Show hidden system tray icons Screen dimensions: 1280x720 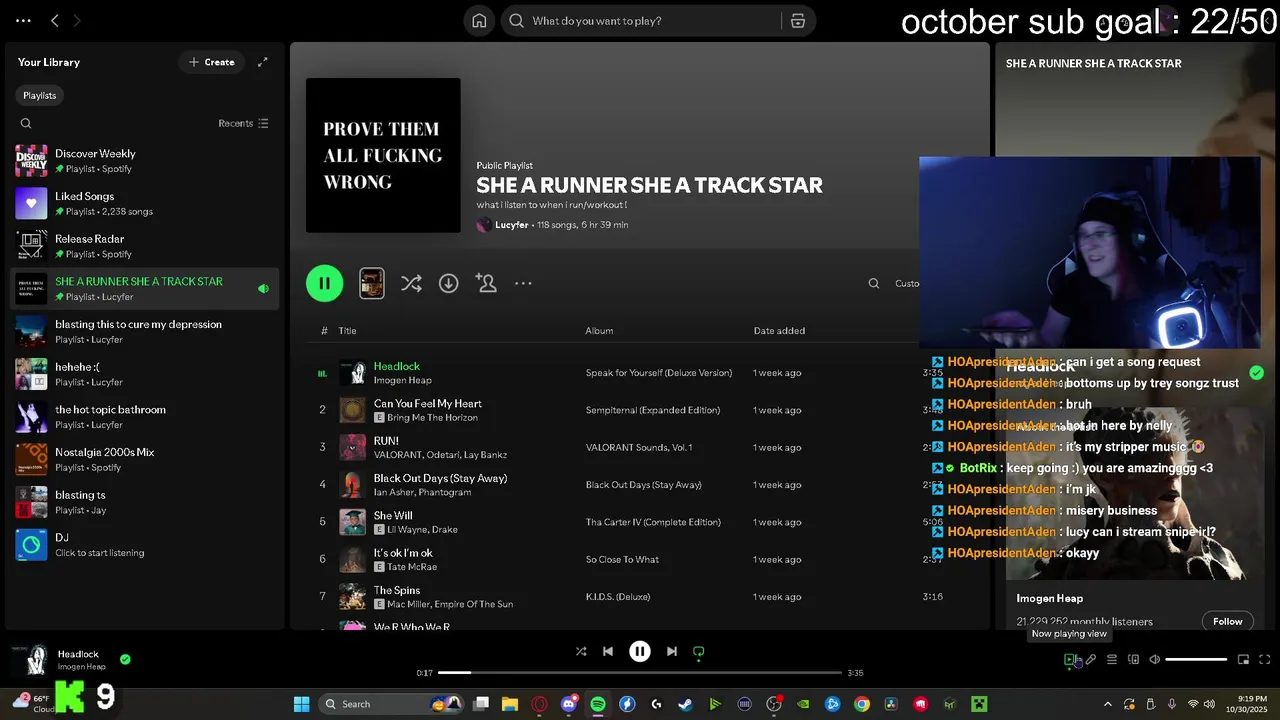[1107, 704]
